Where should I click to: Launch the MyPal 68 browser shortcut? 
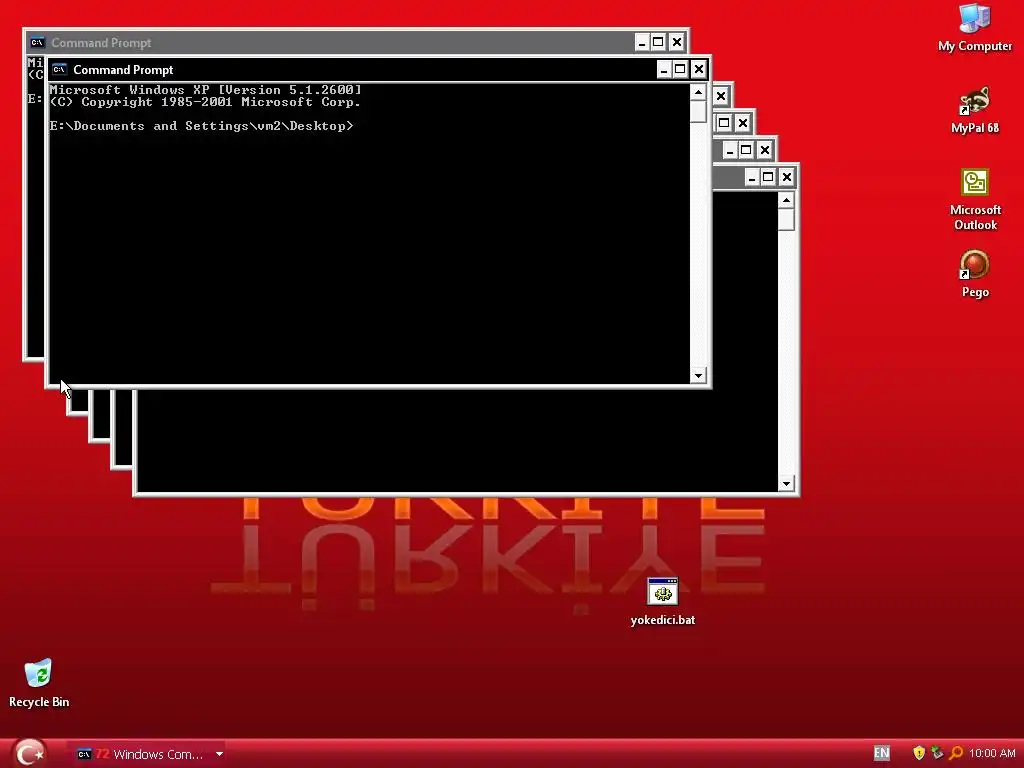[974, 110]
